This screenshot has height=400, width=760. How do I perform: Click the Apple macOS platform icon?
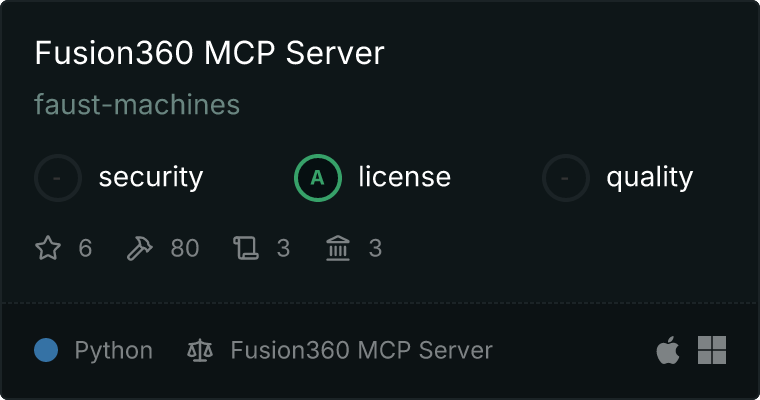(668, 350)
